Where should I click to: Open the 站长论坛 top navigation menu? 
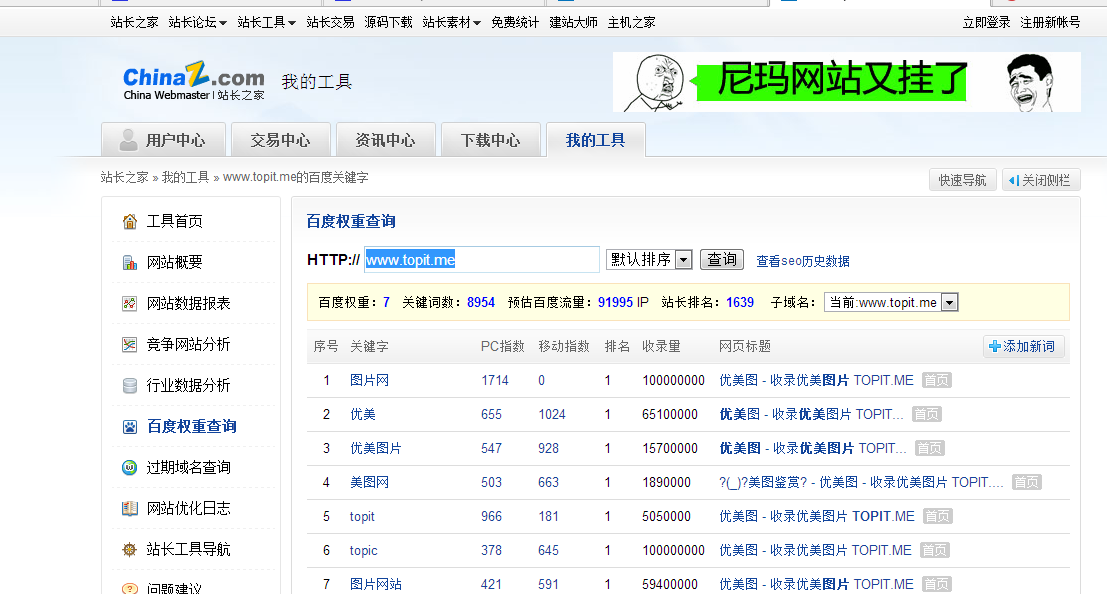(197, 22)
